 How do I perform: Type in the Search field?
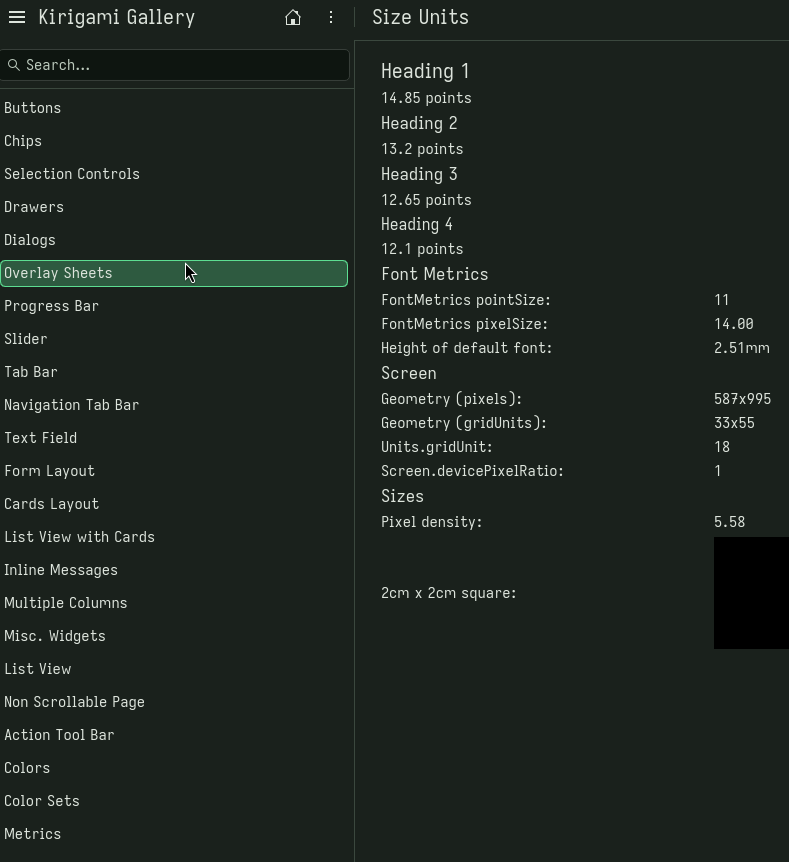coord(180,65)
